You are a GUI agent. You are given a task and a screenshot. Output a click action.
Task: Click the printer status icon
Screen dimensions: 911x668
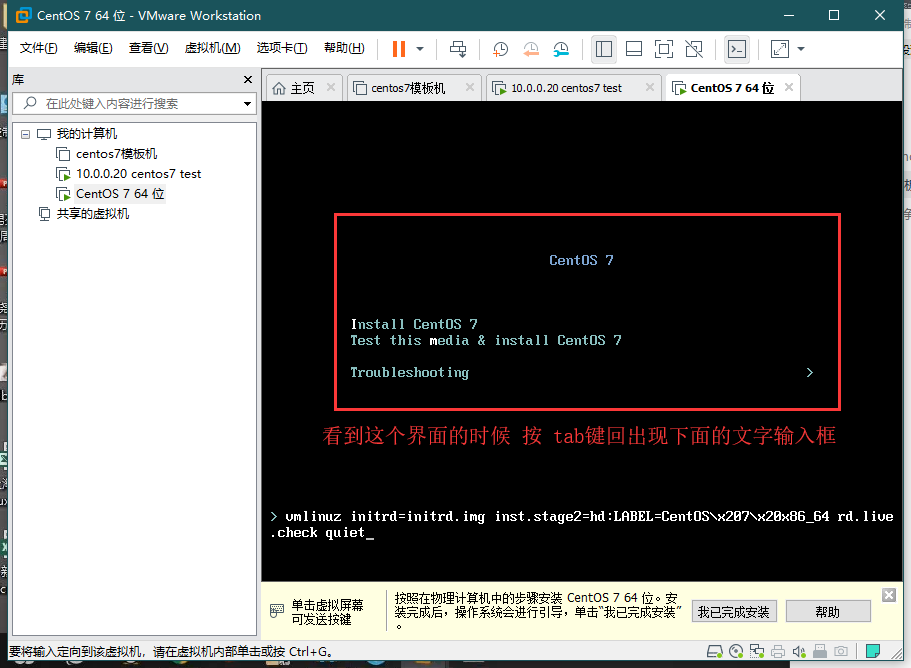click(778, 652)
